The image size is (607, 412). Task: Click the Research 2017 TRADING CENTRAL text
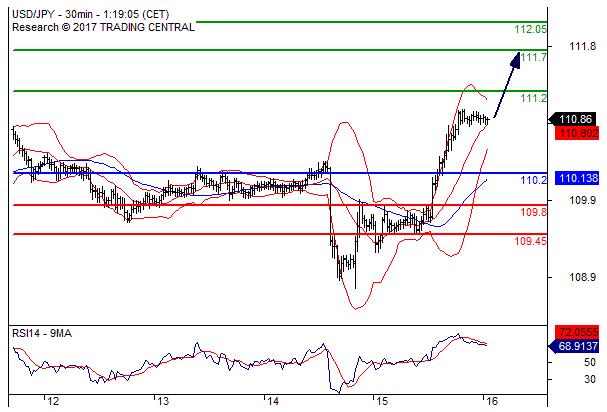(x=103, y=27)
